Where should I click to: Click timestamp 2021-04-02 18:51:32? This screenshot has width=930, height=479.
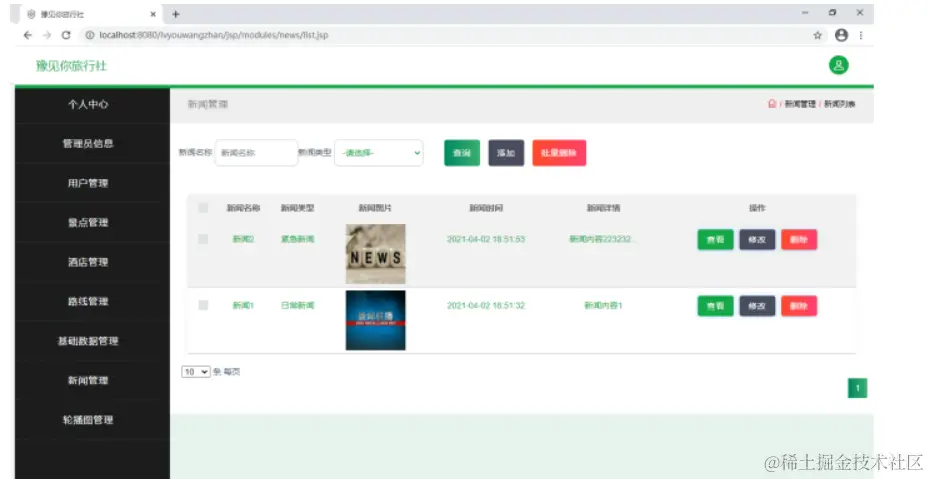486,305
